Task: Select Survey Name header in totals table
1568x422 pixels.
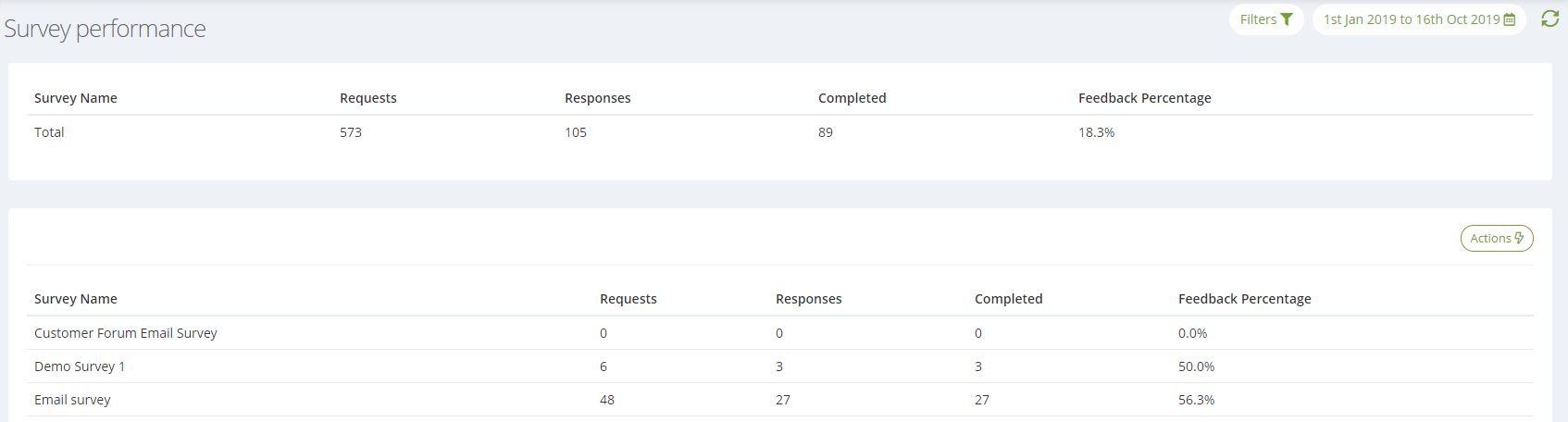Action: 76,98
